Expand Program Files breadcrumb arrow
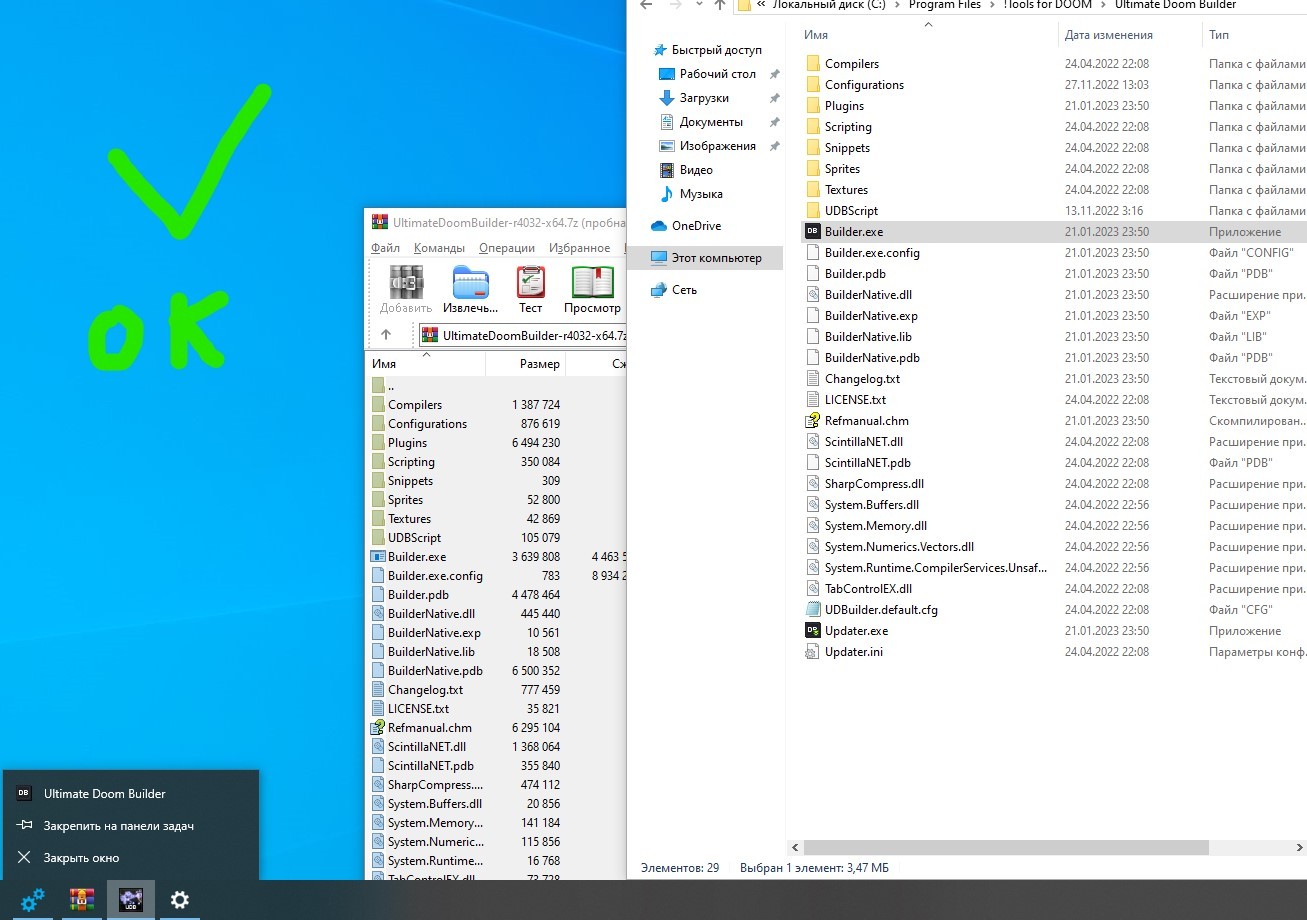 (x=991, y=5)
